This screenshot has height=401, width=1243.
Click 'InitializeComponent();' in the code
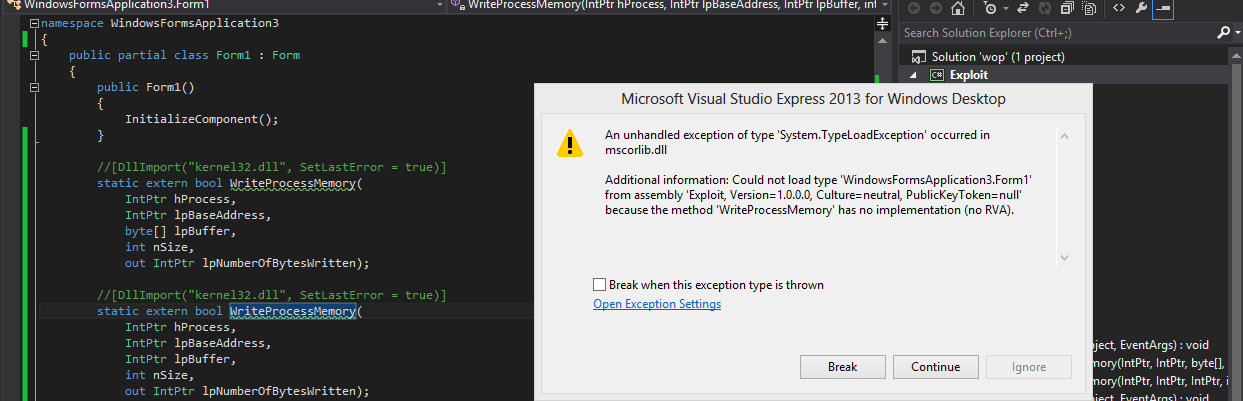pos(201,119)
